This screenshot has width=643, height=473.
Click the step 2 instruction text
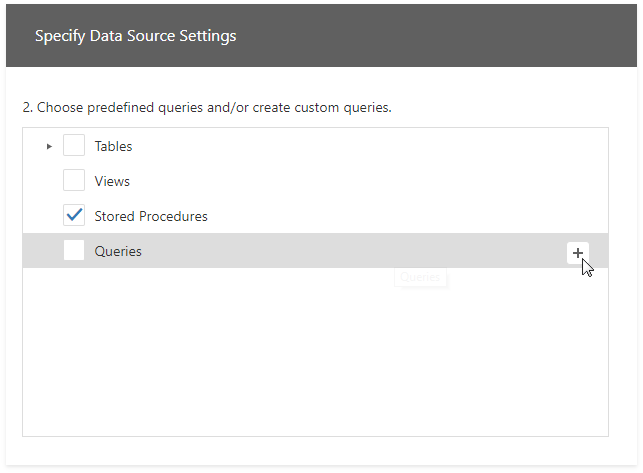pyautogui.click(x=206, y=107)
